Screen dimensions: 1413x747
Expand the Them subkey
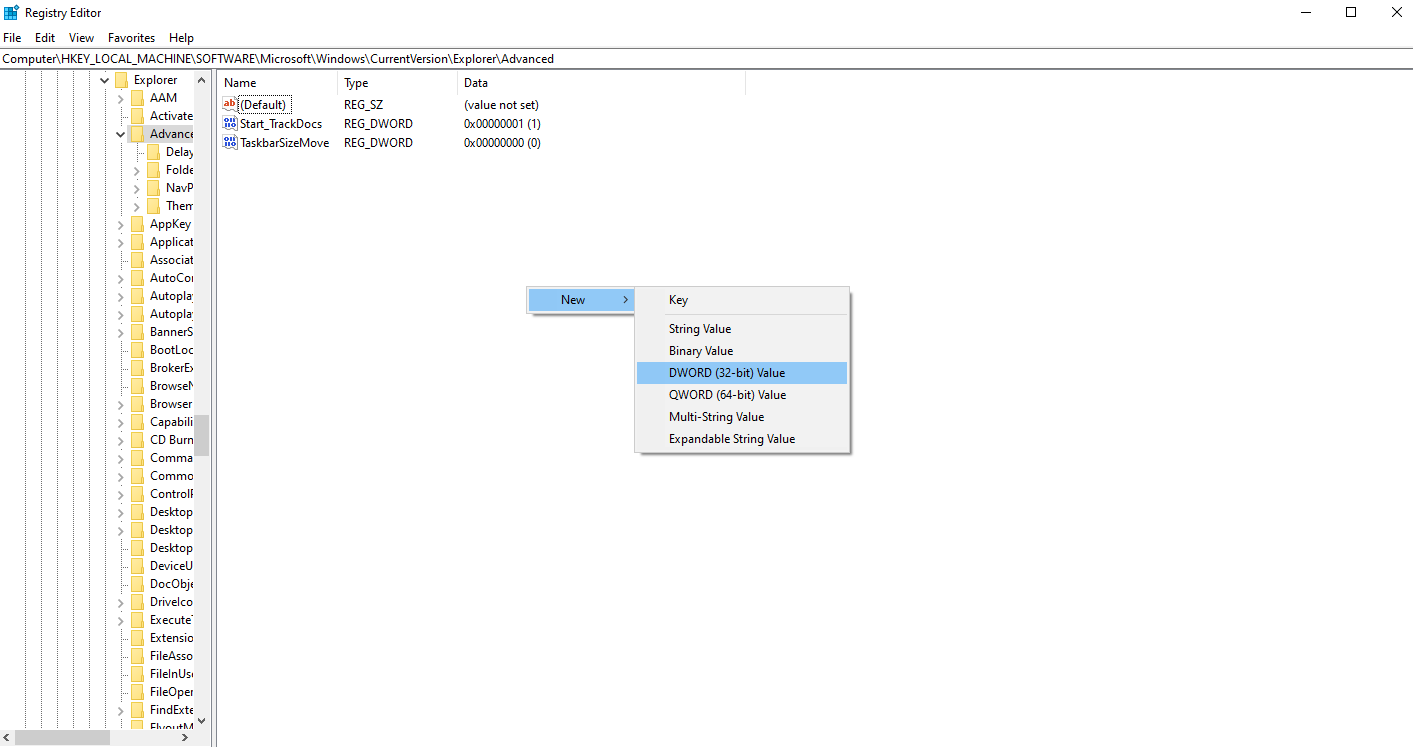[x=137, y=206]
